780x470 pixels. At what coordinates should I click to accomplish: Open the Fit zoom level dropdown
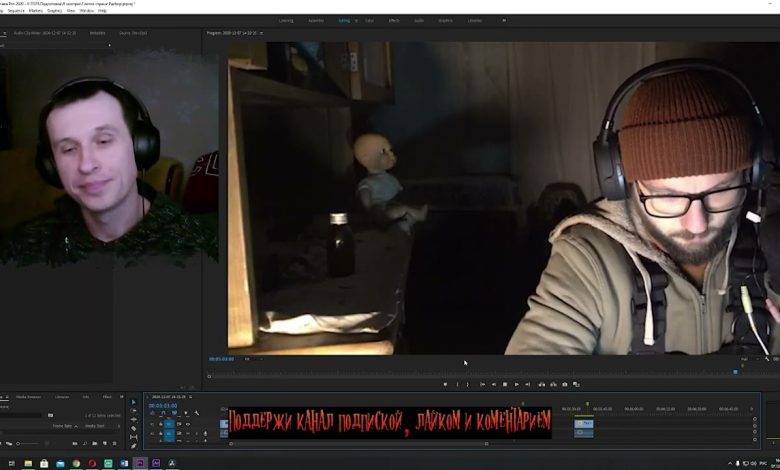pos(252,358)
